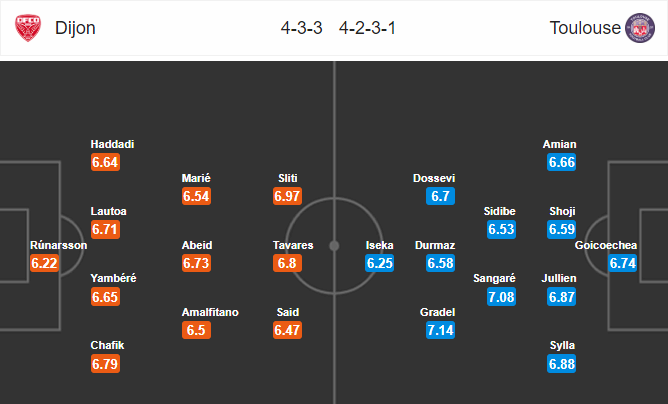The height and width of the screenshot is (404, 668).
Task: Click Jullien's 6.87 rating badge
Action: pos(562,297)
